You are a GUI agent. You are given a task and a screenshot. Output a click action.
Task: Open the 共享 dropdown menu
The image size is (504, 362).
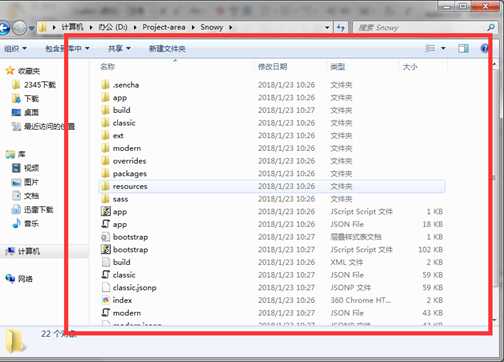pos(119,49)
